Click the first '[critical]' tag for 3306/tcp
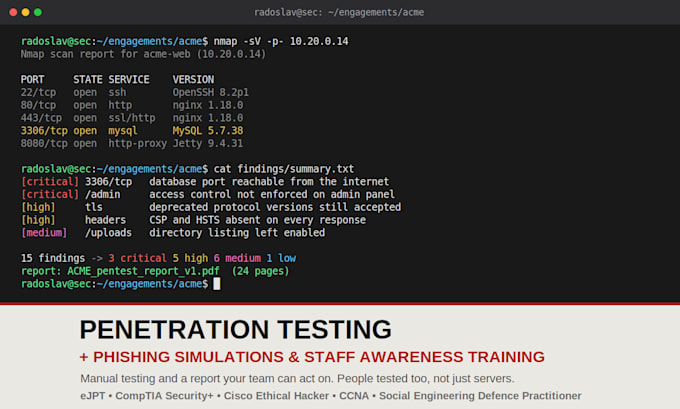This screenshot has height=409, width=680. 50,182
